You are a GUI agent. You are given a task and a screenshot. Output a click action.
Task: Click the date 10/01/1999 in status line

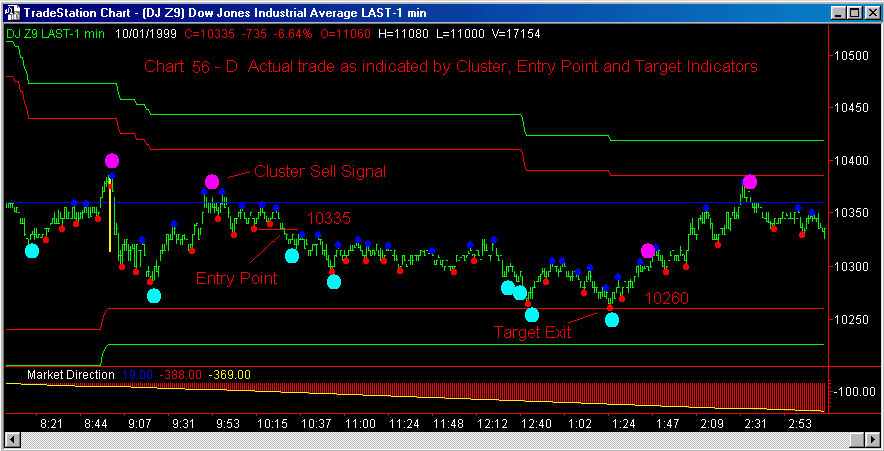tap(147, 34)
